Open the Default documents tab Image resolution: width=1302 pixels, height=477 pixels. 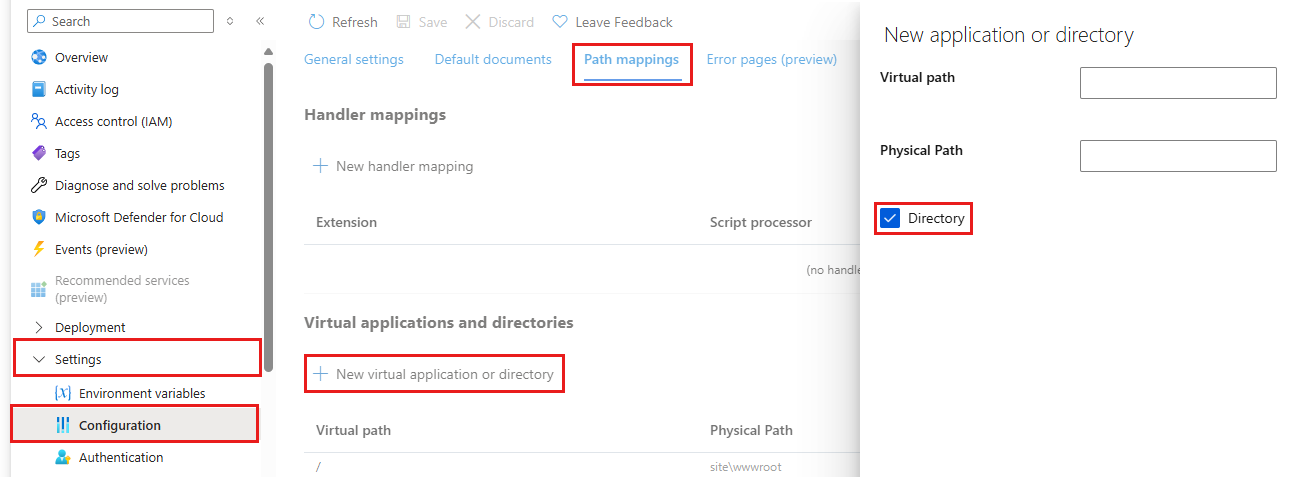point(493,59)
